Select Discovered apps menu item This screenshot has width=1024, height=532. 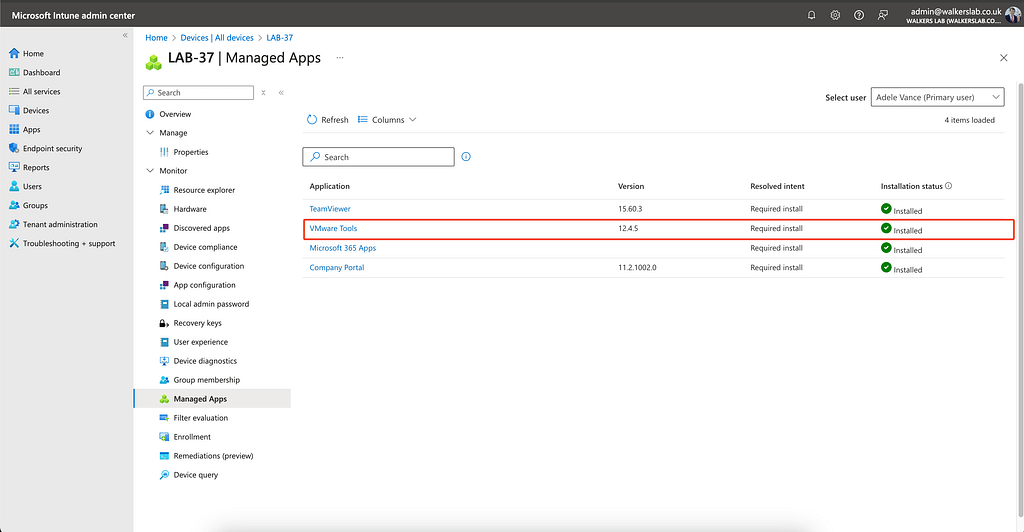click(201, 228)
